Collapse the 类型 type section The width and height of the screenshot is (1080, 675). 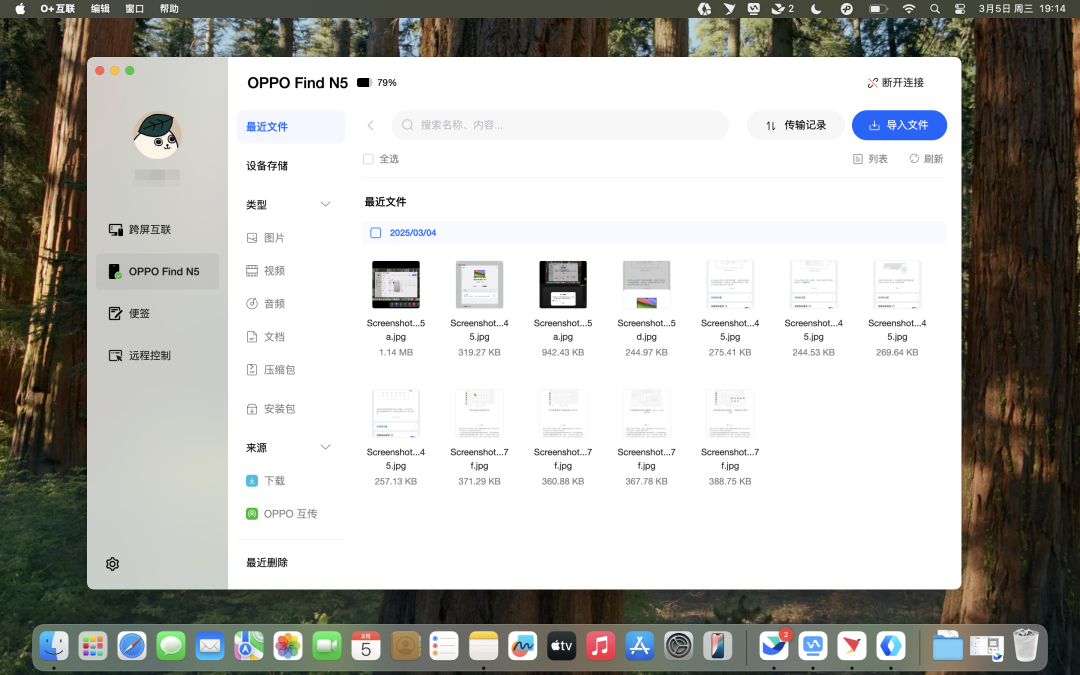(325, 205)
